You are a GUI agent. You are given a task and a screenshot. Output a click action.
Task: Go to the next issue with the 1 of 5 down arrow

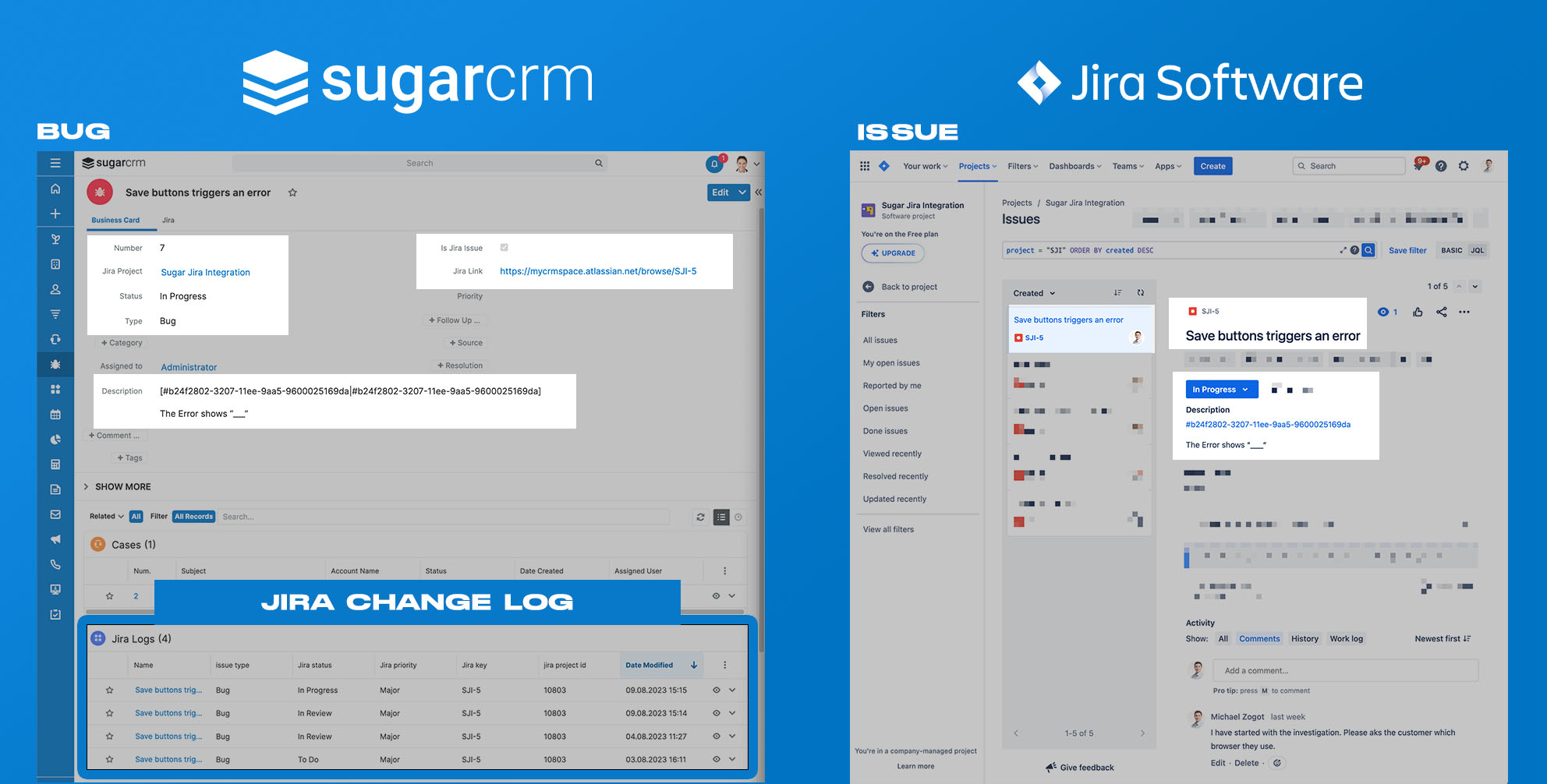[1475, 286]
